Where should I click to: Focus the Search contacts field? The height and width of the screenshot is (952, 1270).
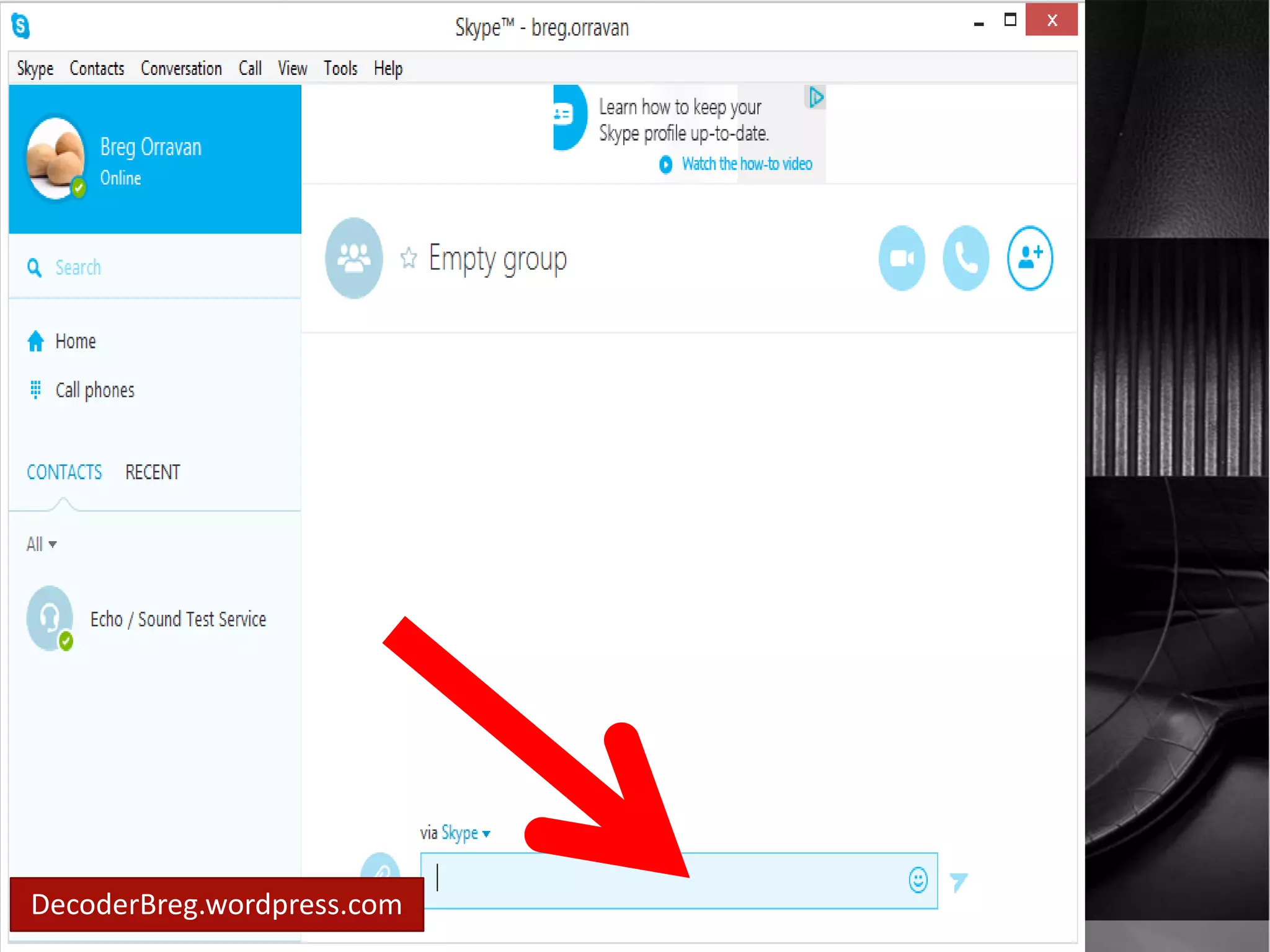(x=155, y=268)
